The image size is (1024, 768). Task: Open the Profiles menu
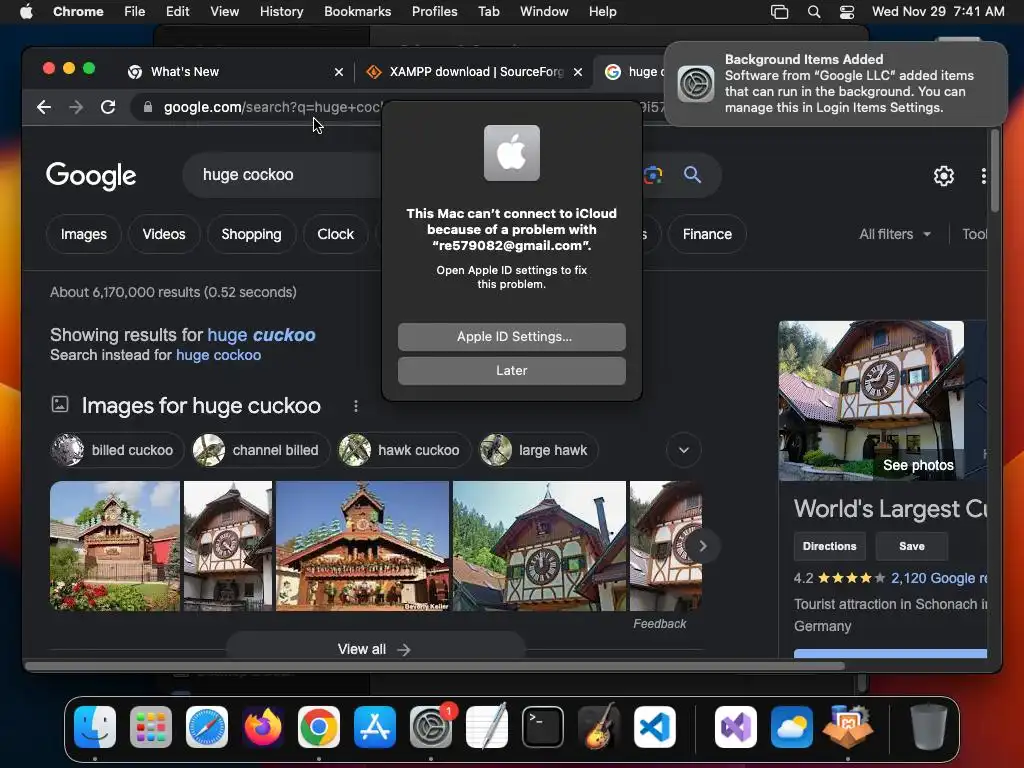coord(434,11)
